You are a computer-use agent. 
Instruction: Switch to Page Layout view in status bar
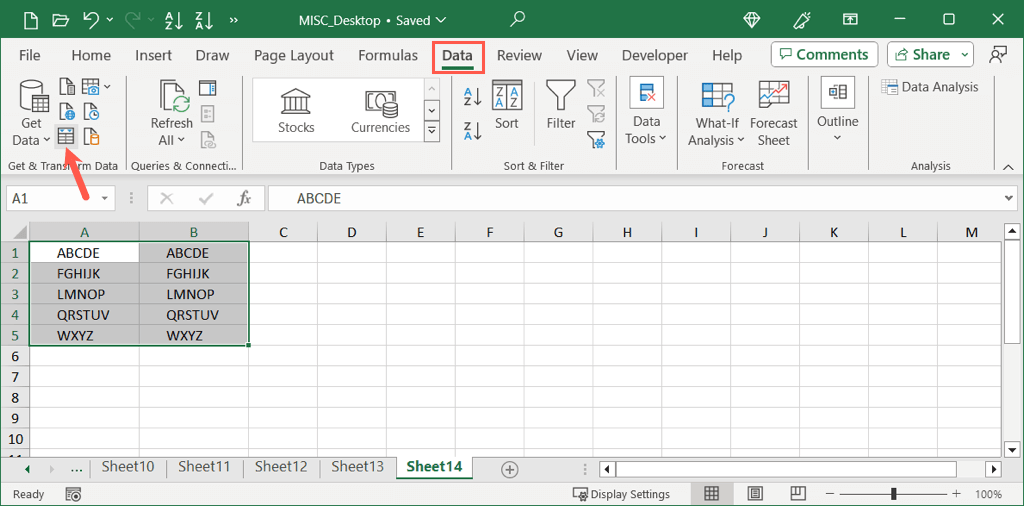(x=756, y=494)
